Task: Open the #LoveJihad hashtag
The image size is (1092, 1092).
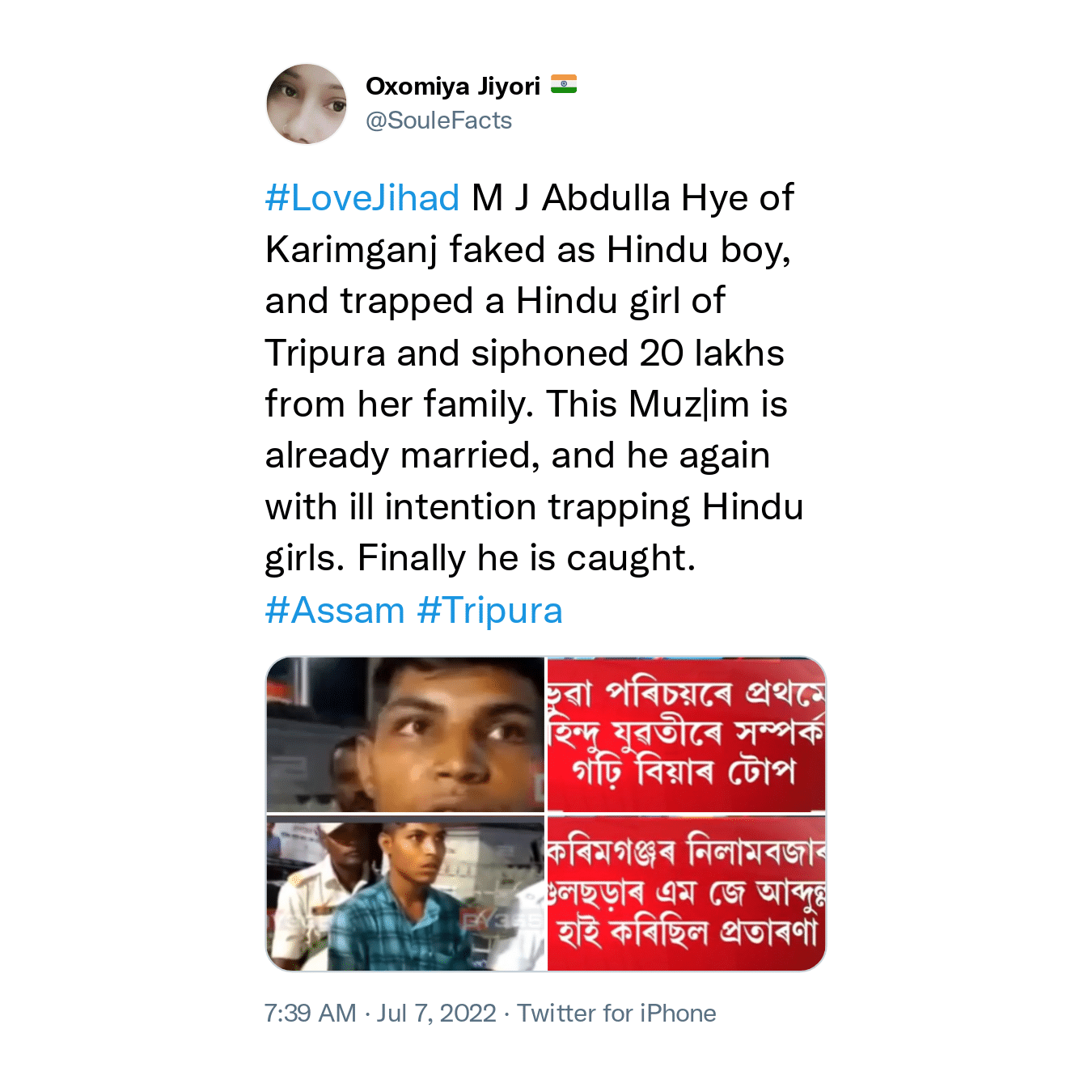Action: (362, 198)
